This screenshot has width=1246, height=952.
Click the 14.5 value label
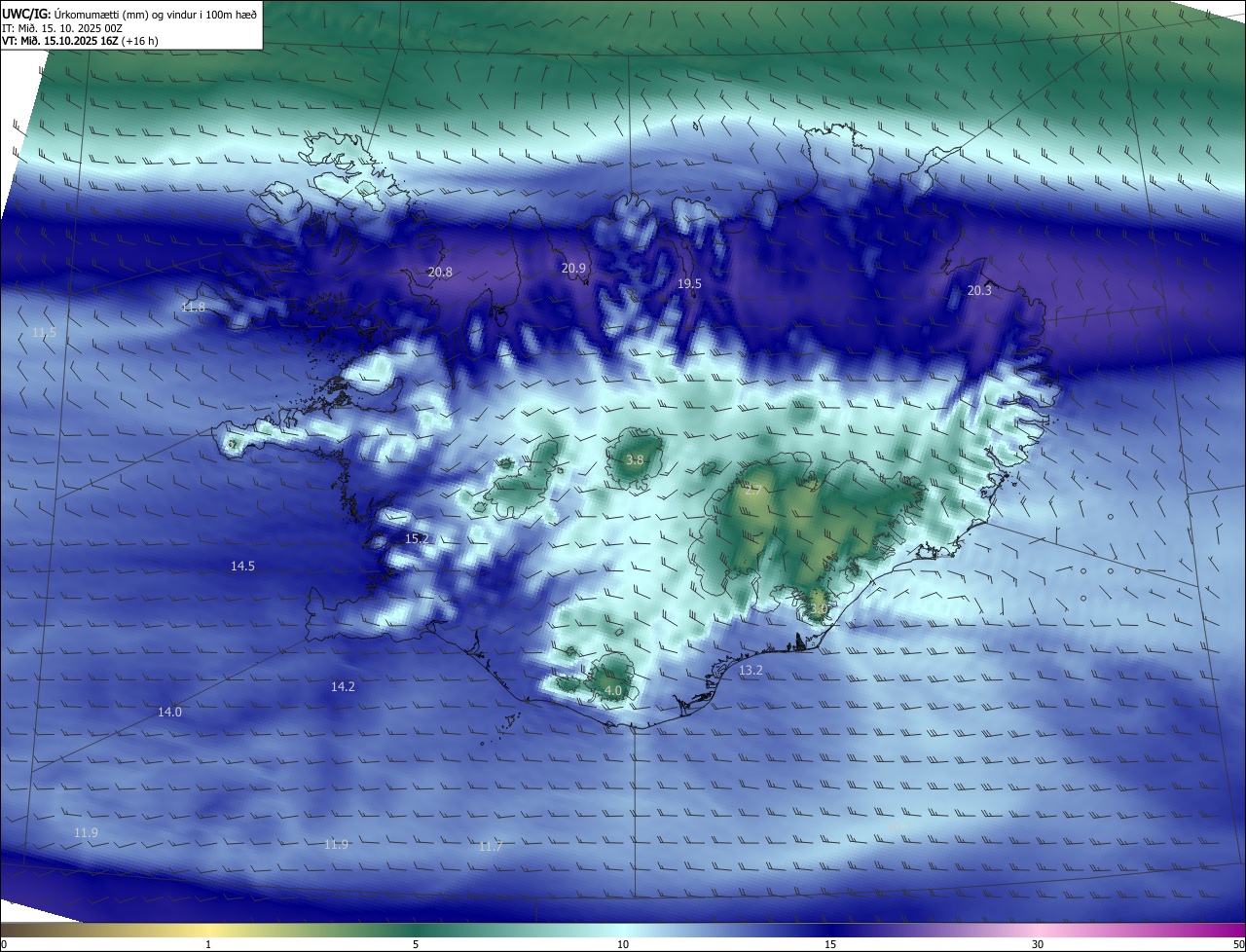[x=242, y=567]
